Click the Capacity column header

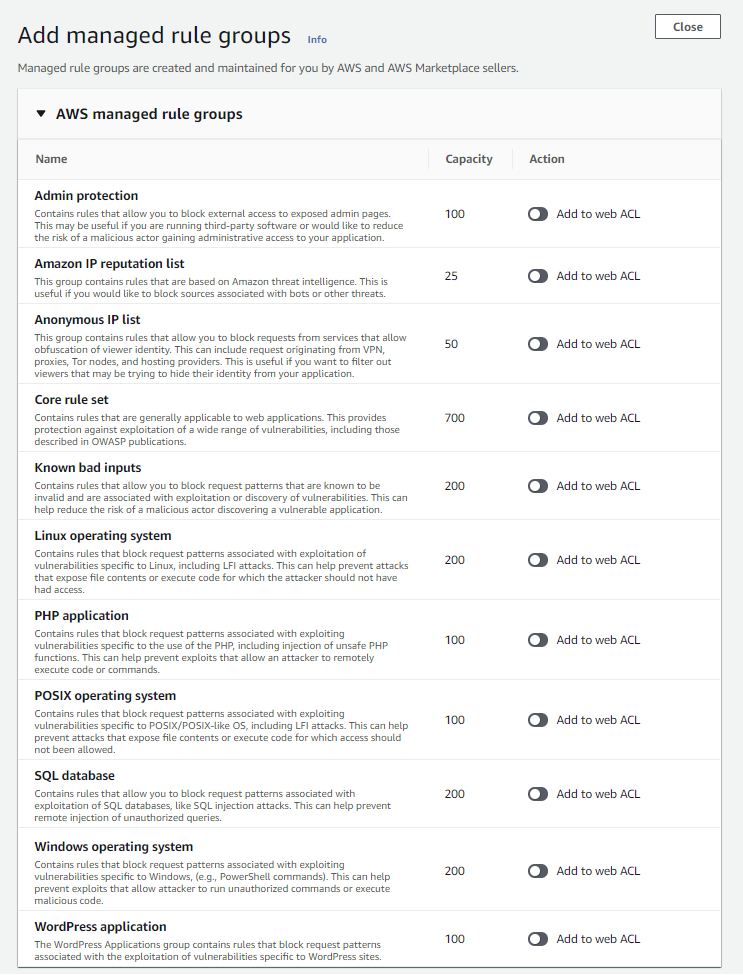coord(469,159)
